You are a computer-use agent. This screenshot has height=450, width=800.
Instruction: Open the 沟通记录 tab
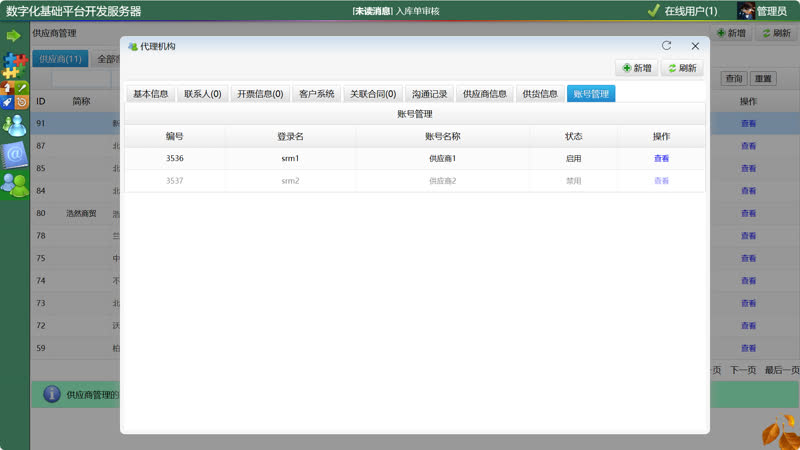430,94
